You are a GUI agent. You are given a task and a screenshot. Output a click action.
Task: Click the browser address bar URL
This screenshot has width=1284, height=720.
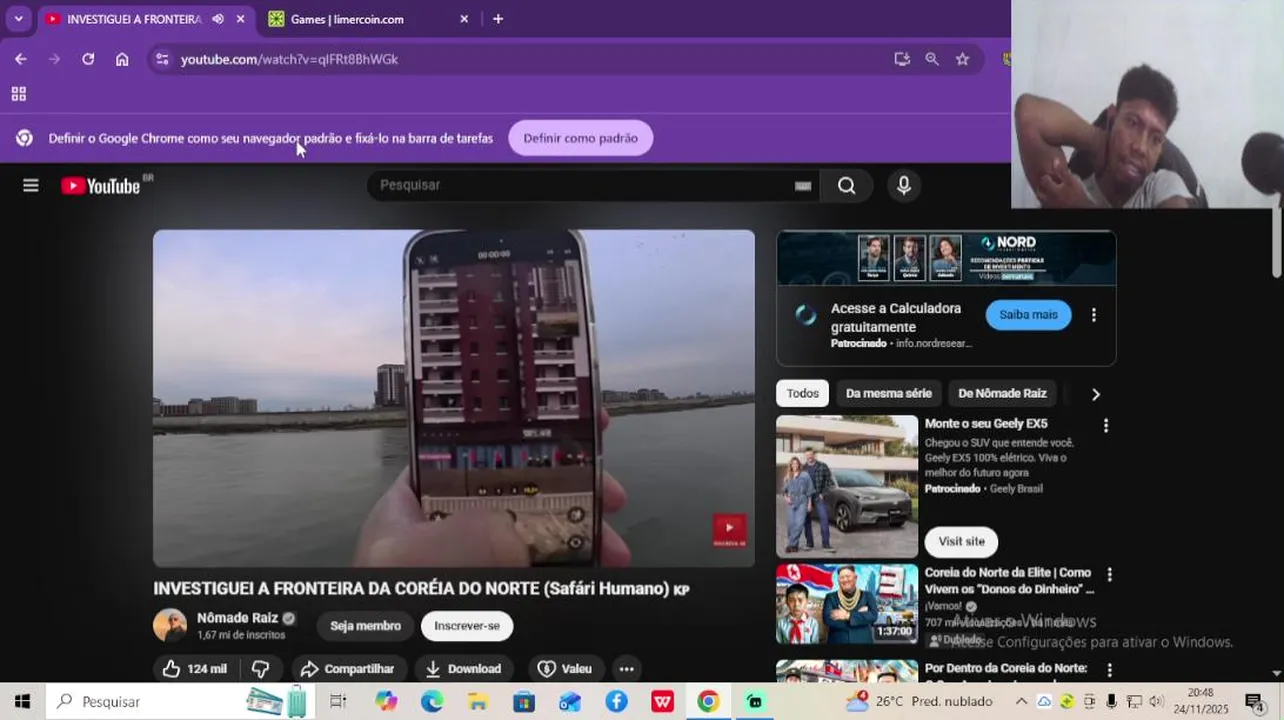click(289, 59)
